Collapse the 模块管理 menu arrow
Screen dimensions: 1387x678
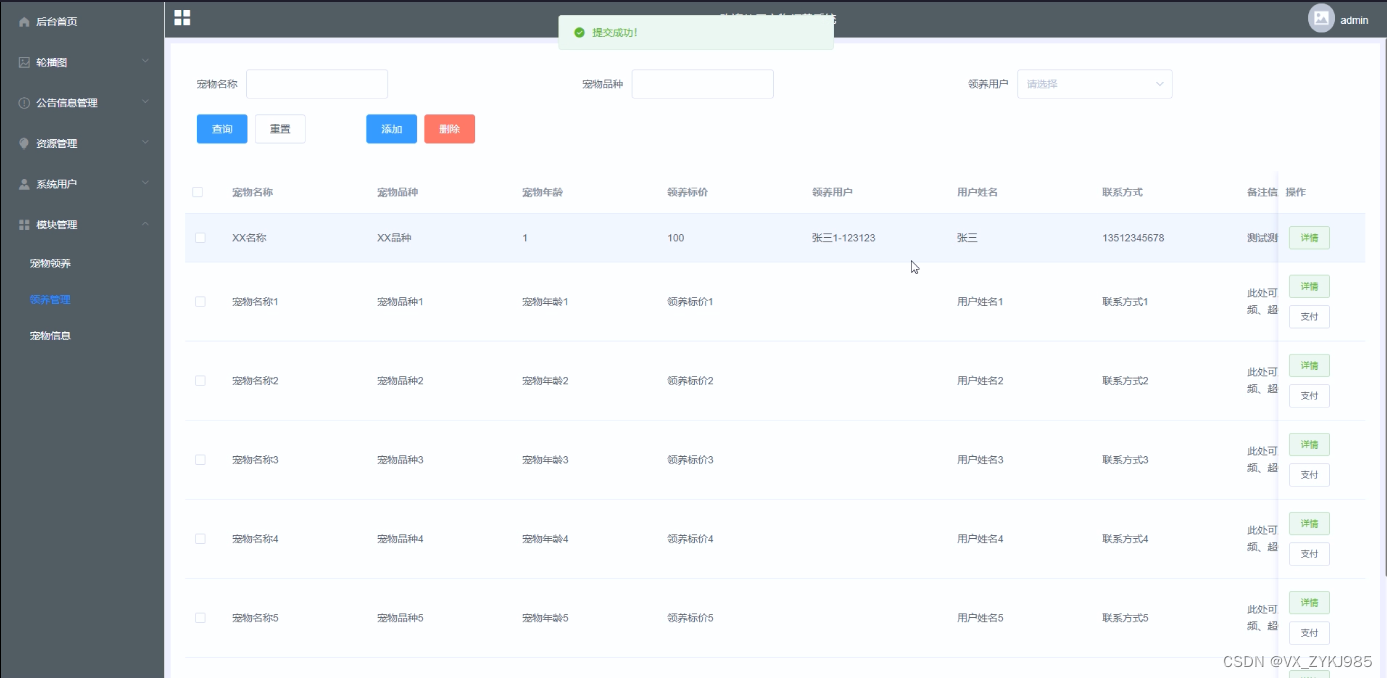click(145, 224)
